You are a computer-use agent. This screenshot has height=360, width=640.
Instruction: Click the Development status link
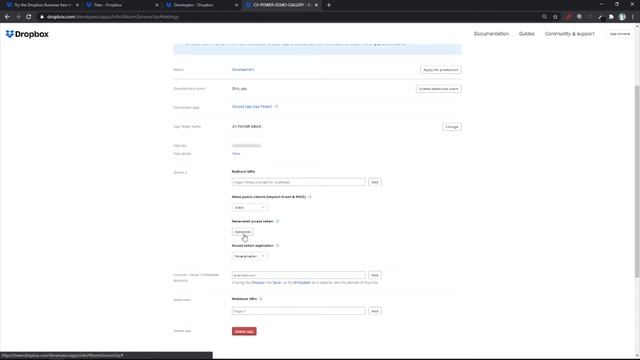click(243, 69)
